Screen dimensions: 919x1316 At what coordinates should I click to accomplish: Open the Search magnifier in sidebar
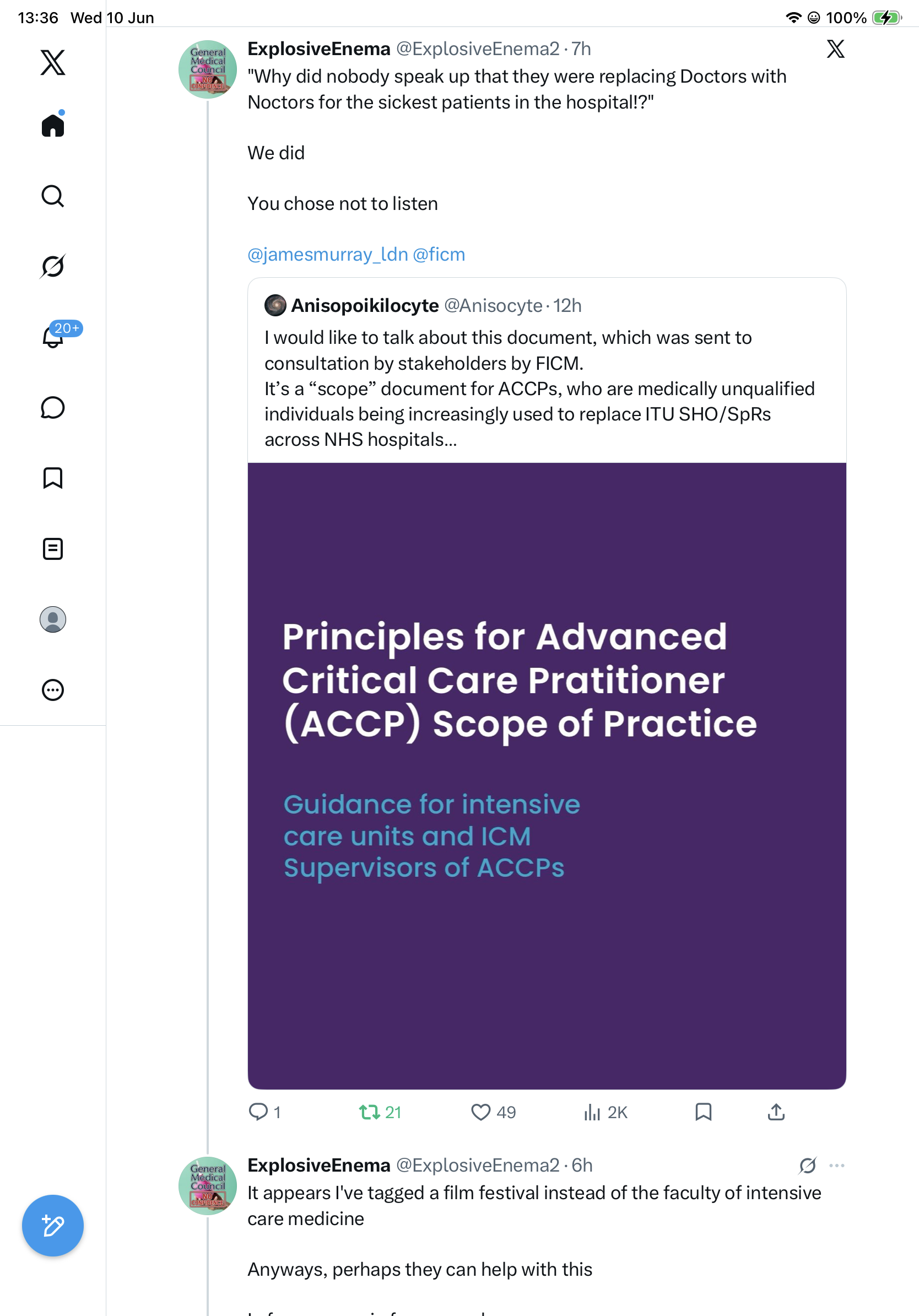click(53, 196)
